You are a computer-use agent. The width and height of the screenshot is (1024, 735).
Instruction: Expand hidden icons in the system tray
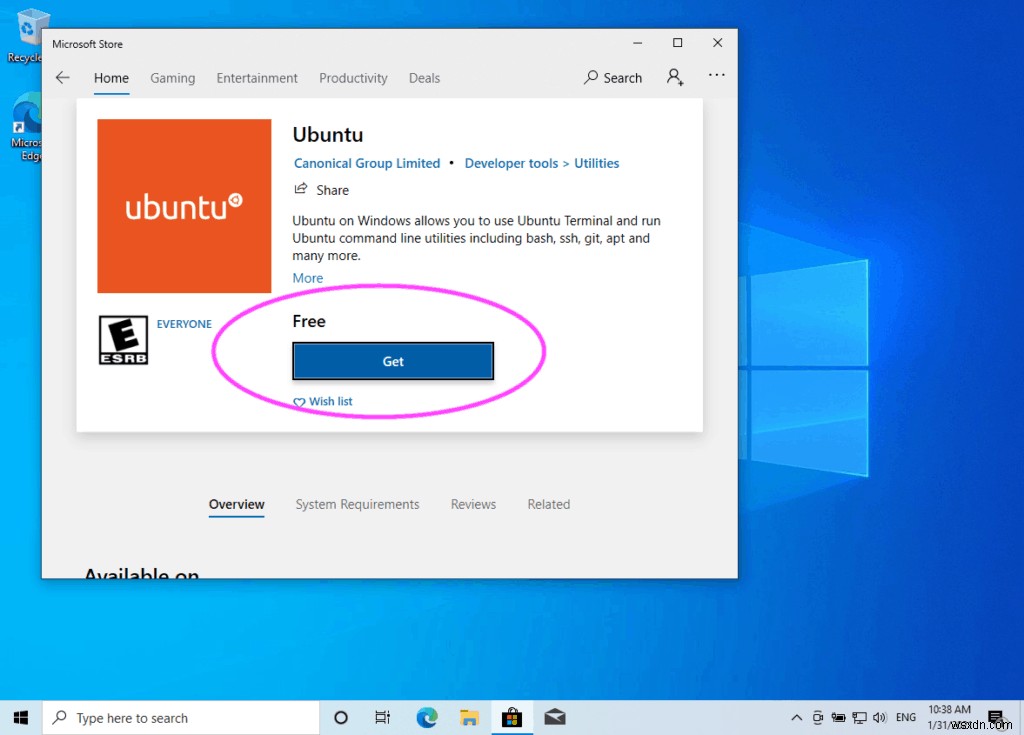pyautogui.click(x=795, y=717)
